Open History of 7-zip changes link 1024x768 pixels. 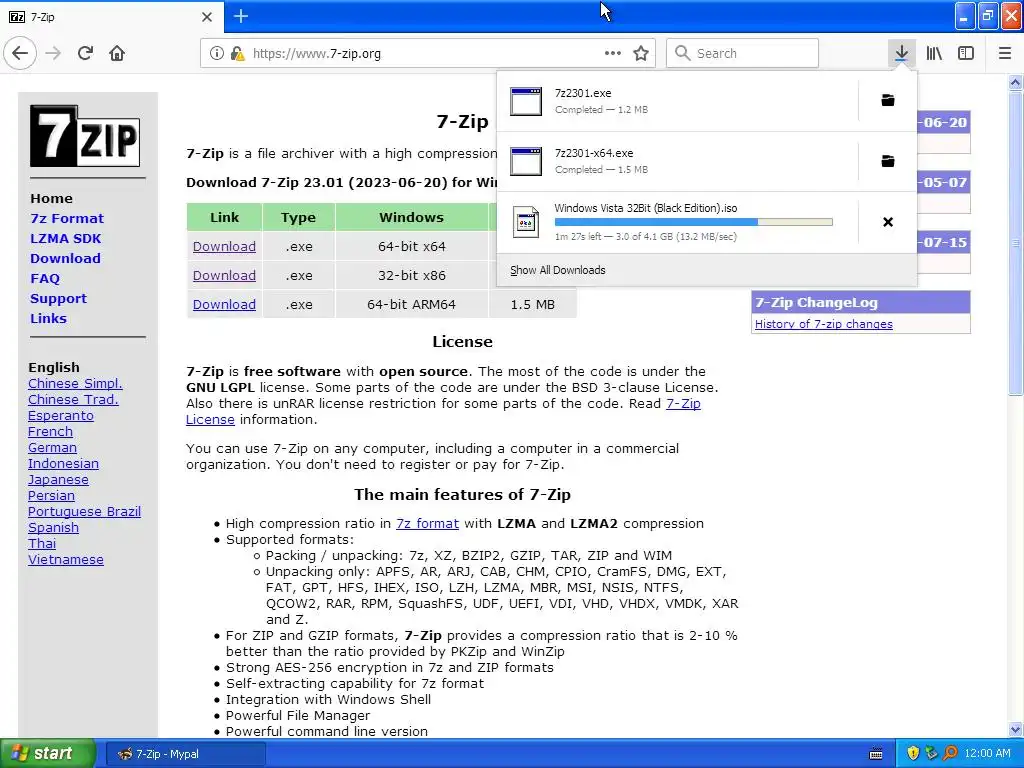click(824, 324)
